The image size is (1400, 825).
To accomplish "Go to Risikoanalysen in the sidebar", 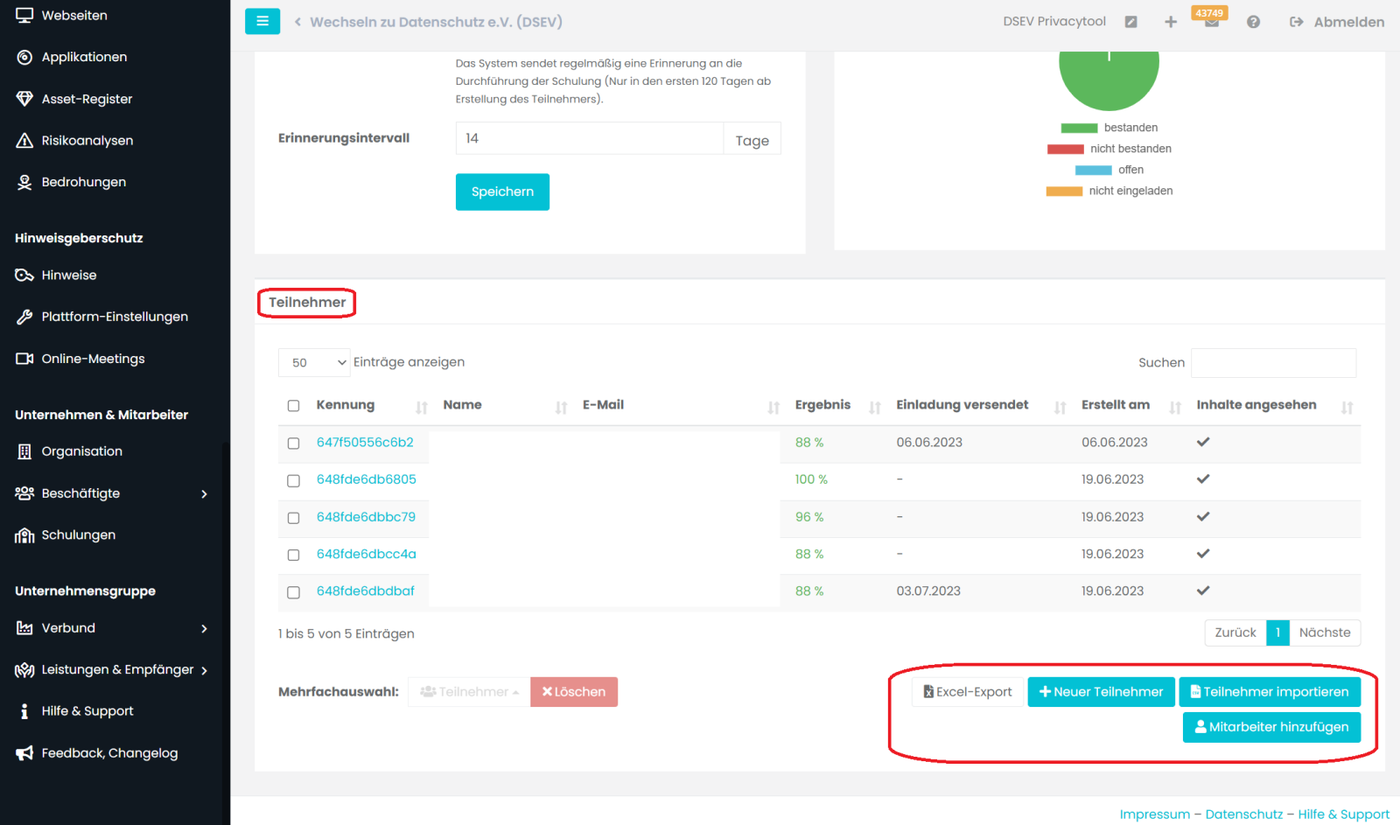I will tap(87, 141).
